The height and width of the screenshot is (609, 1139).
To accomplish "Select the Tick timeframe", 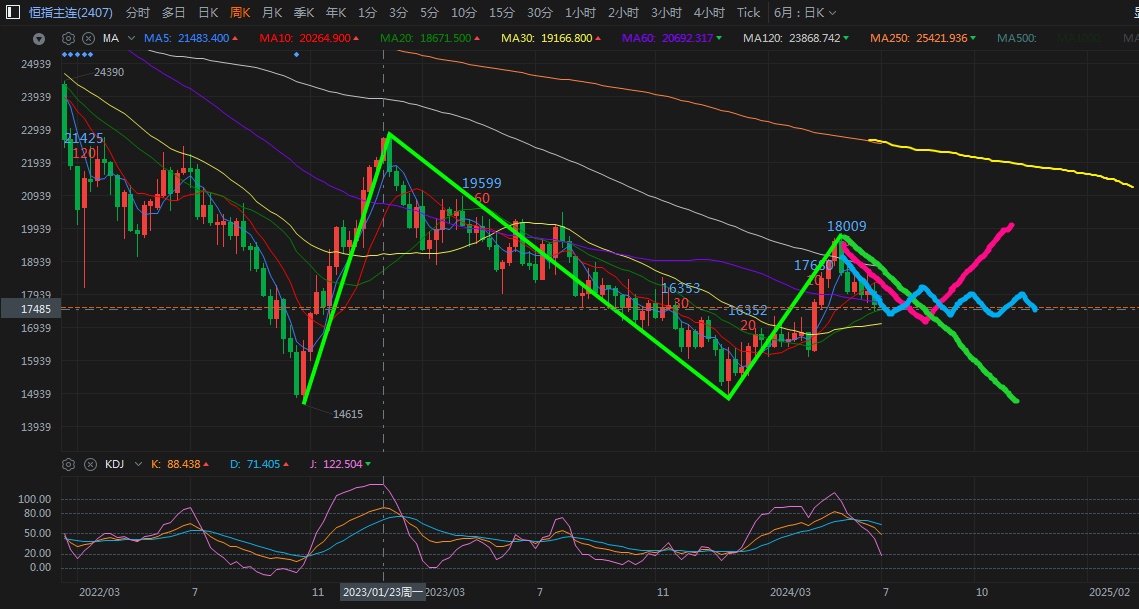I will 748,13.
